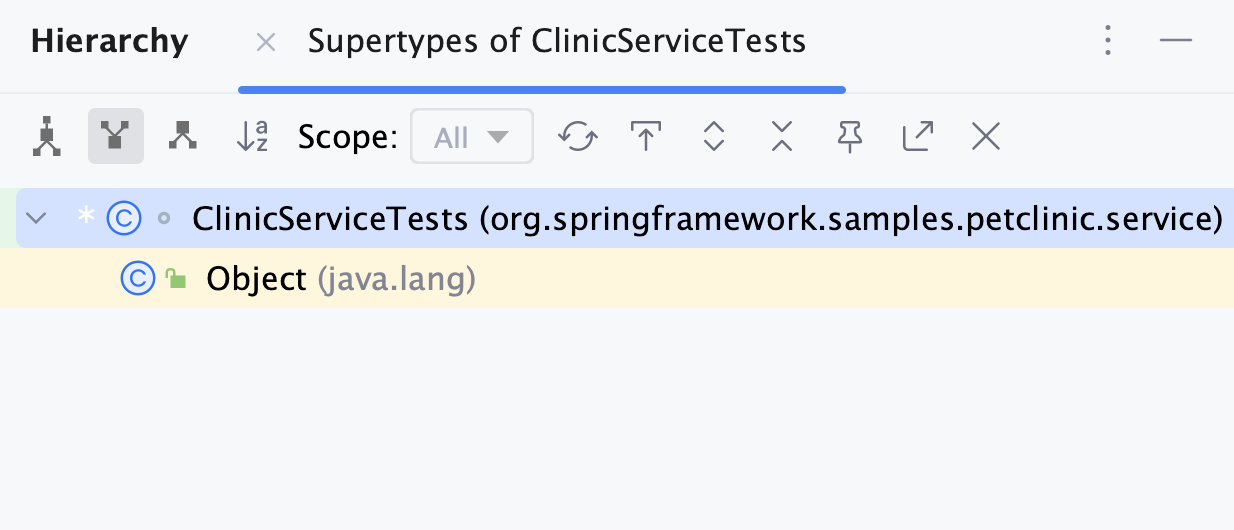
Task: Click the Autoscroll to Source icon
Action: (646, 136)
